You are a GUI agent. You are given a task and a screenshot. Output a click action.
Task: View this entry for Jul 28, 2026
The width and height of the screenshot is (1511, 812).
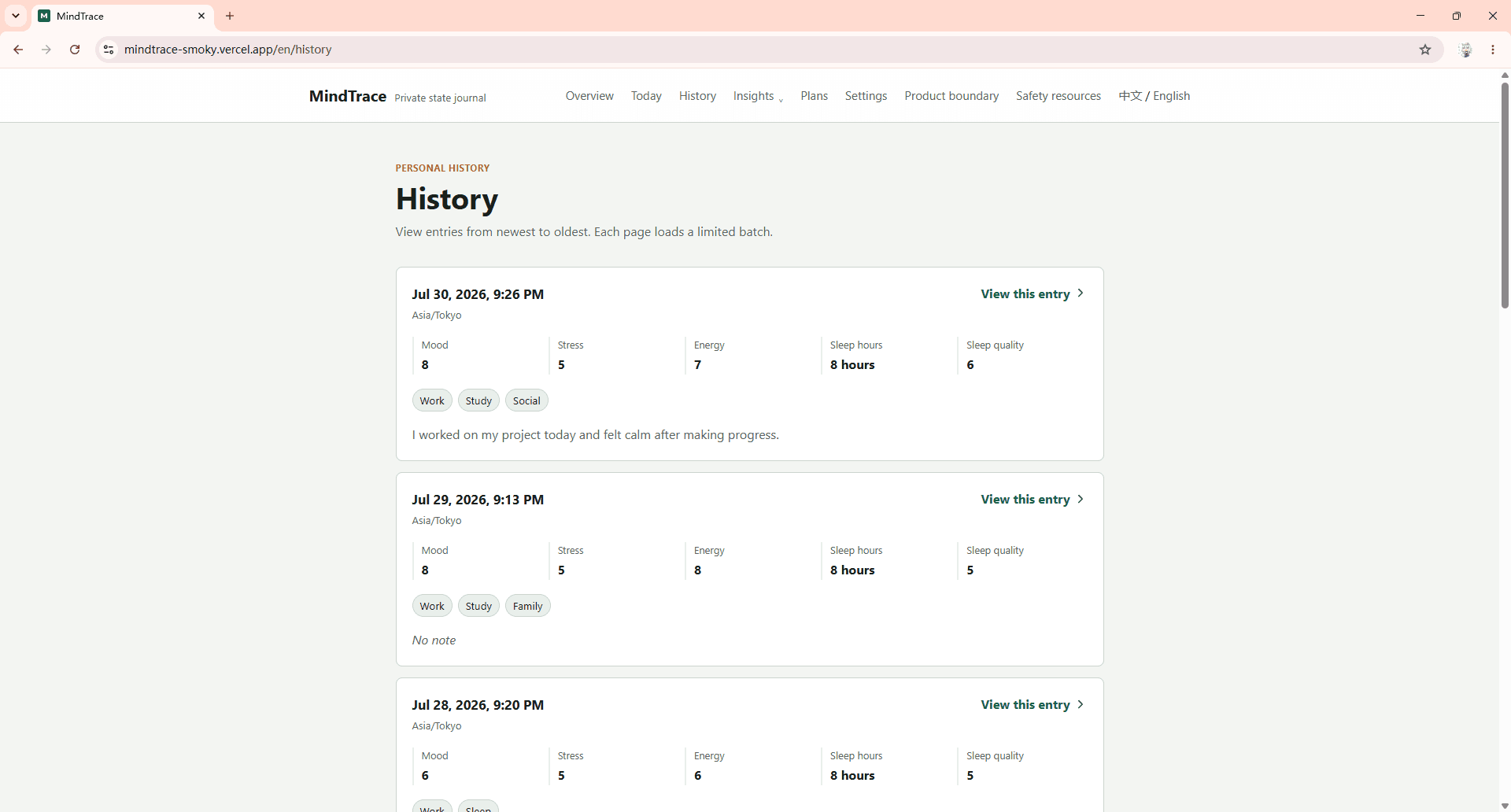1033,704
